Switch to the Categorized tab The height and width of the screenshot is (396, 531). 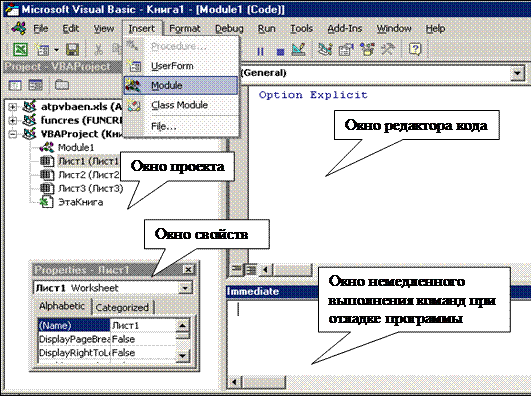pos(122,308)
